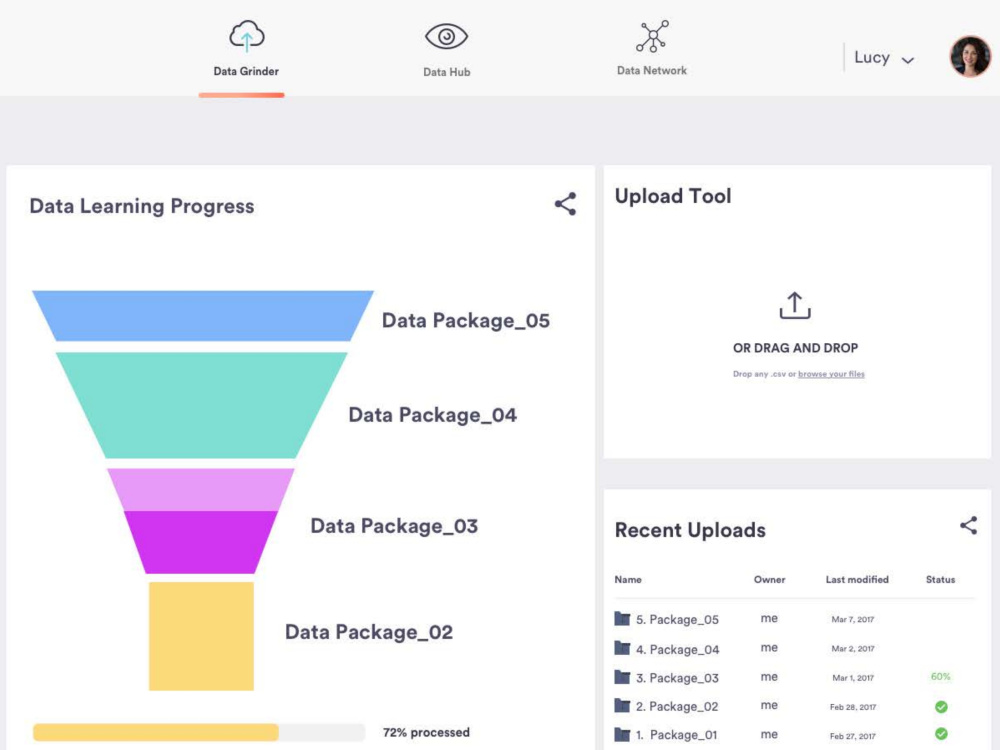The width and height of the screenshot is (1000, 750).
Task: Click the Data Learning Progress heading
Action: point(142,206)
